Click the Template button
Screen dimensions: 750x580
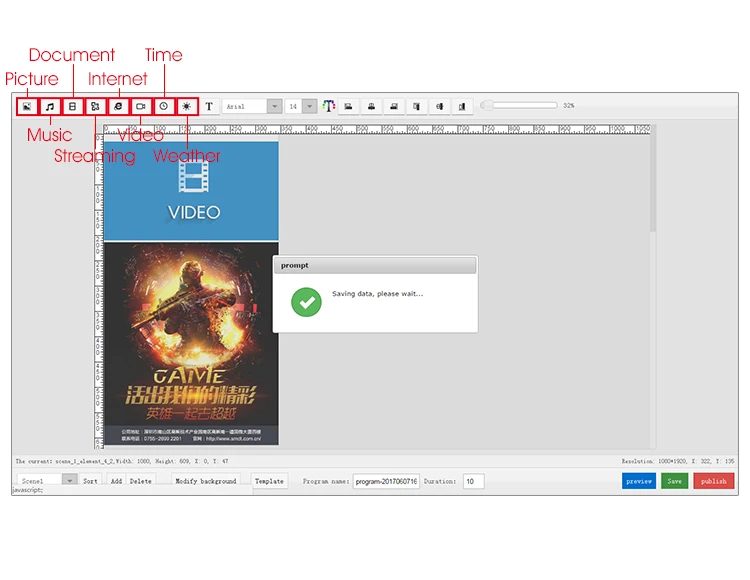coord(269,481)
